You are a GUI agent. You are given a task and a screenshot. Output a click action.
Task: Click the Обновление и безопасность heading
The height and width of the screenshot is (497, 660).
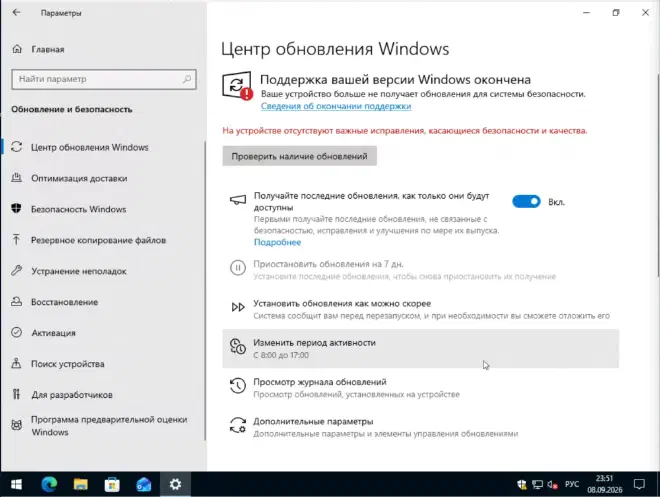pos(72,109)
